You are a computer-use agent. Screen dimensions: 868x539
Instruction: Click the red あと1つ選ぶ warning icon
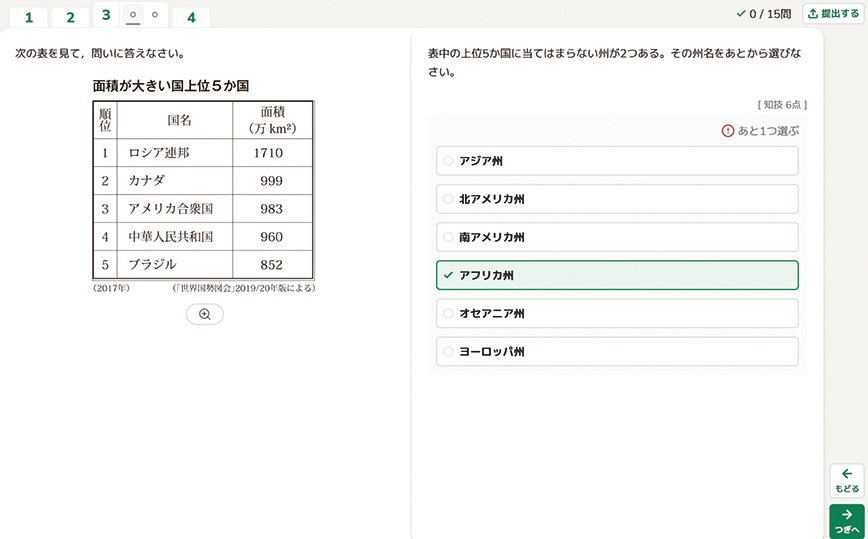click(x=727, y=131)
